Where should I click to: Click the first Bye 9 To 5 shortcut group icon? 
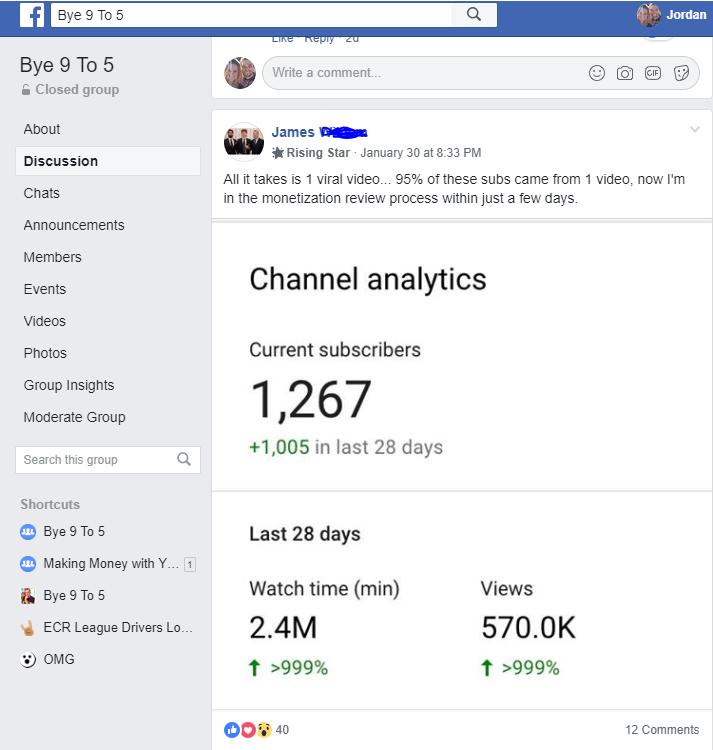28,531
